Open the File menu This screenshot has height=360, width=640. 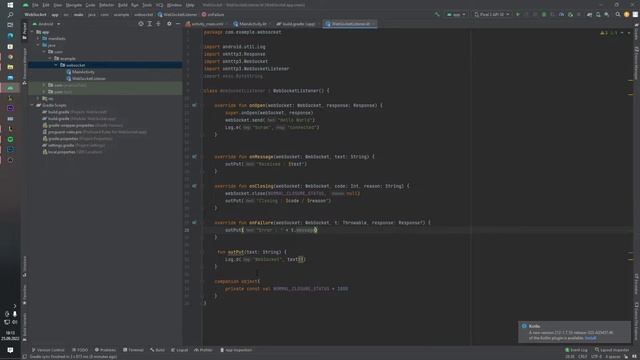pos(35,5)
